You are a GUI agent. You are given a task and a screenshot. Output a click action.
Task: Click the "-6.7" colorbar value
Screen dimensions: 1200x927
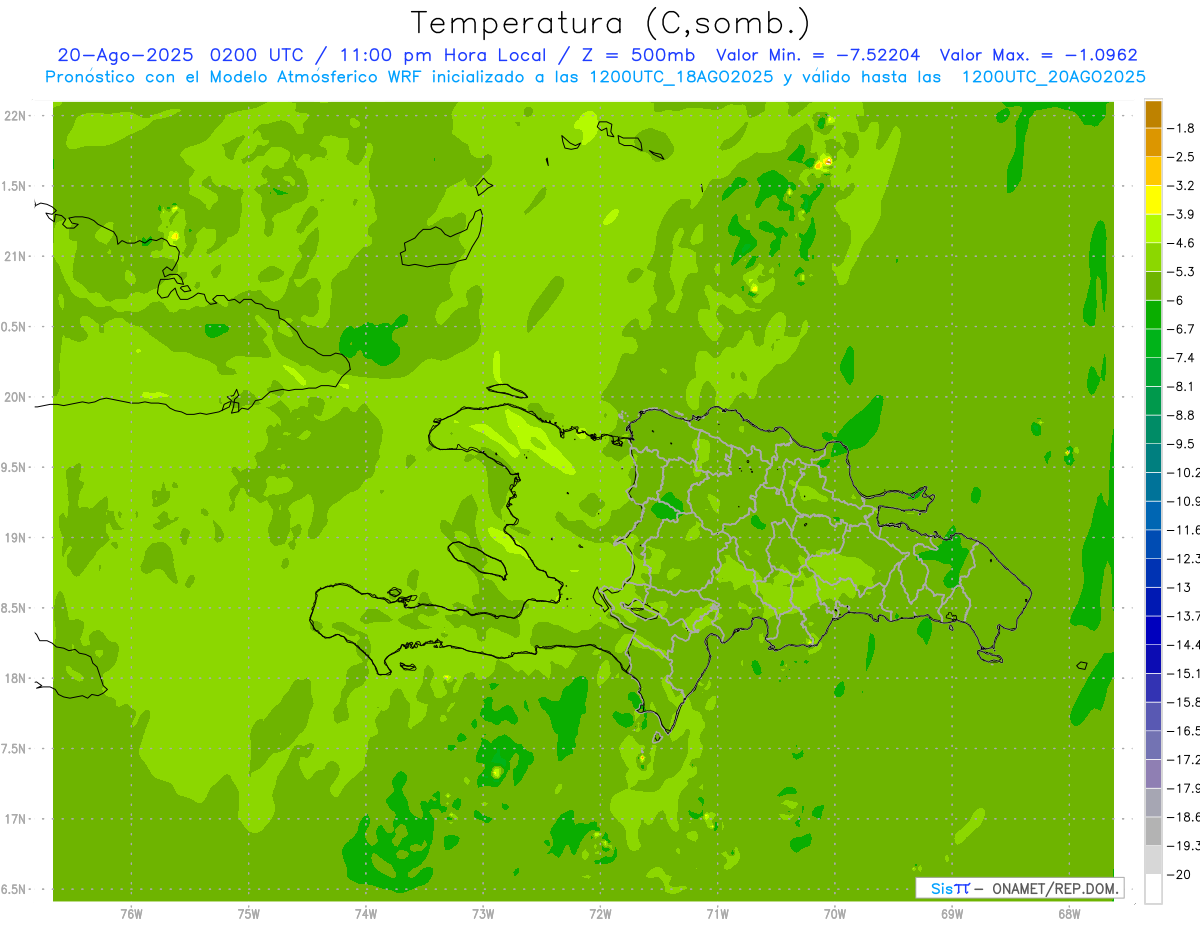[1182, 329]
